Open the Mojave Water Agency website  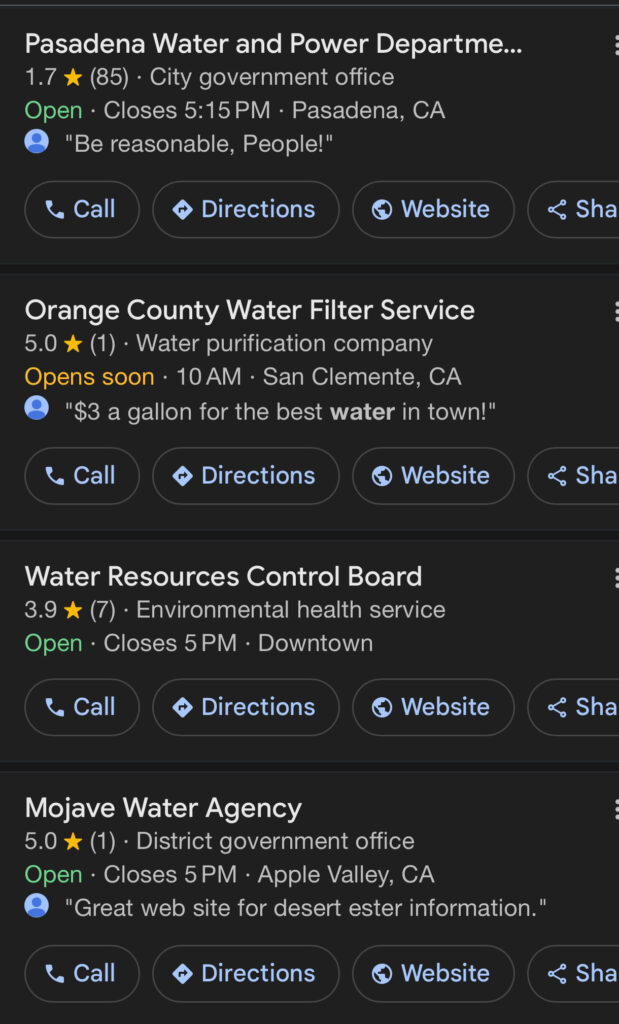coord(432,973)
